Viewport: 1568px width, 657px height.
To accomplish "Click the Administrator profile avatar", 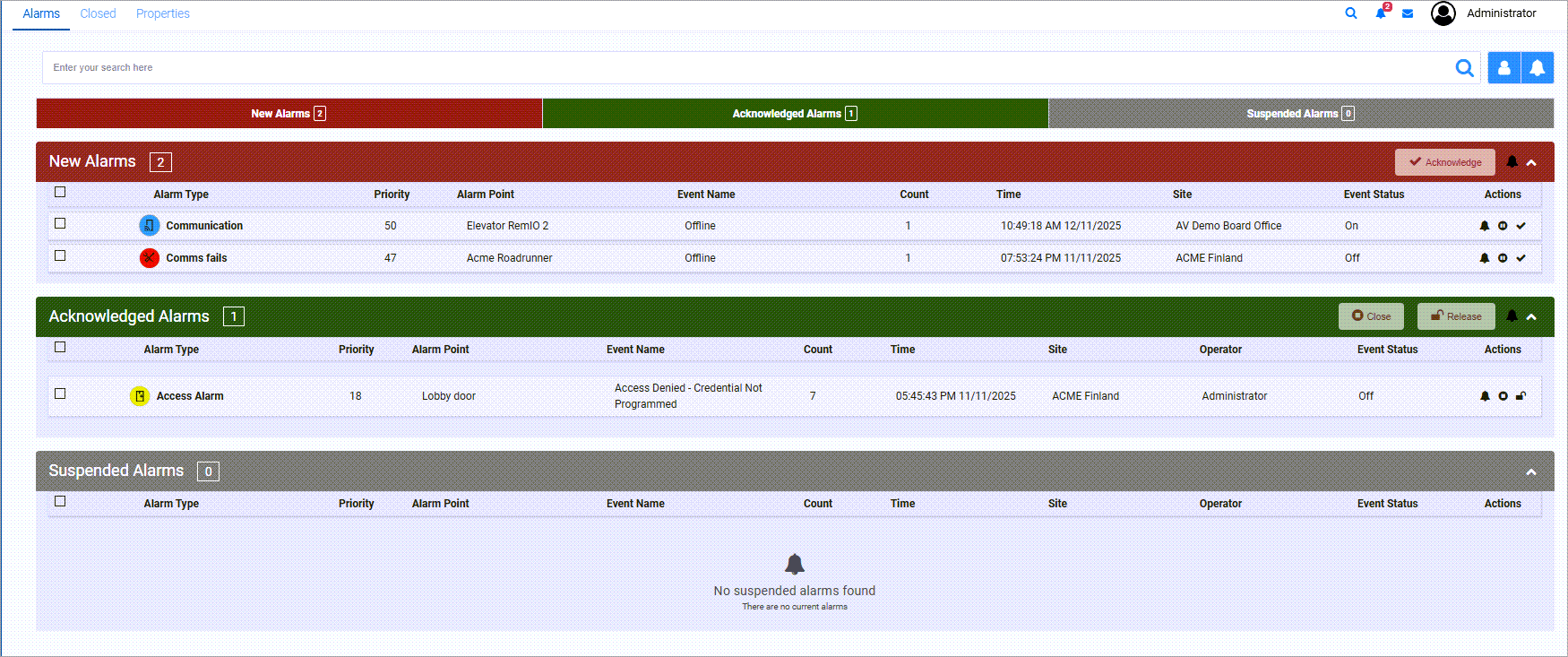I will pyautogui.click(x=1443, y=13).
